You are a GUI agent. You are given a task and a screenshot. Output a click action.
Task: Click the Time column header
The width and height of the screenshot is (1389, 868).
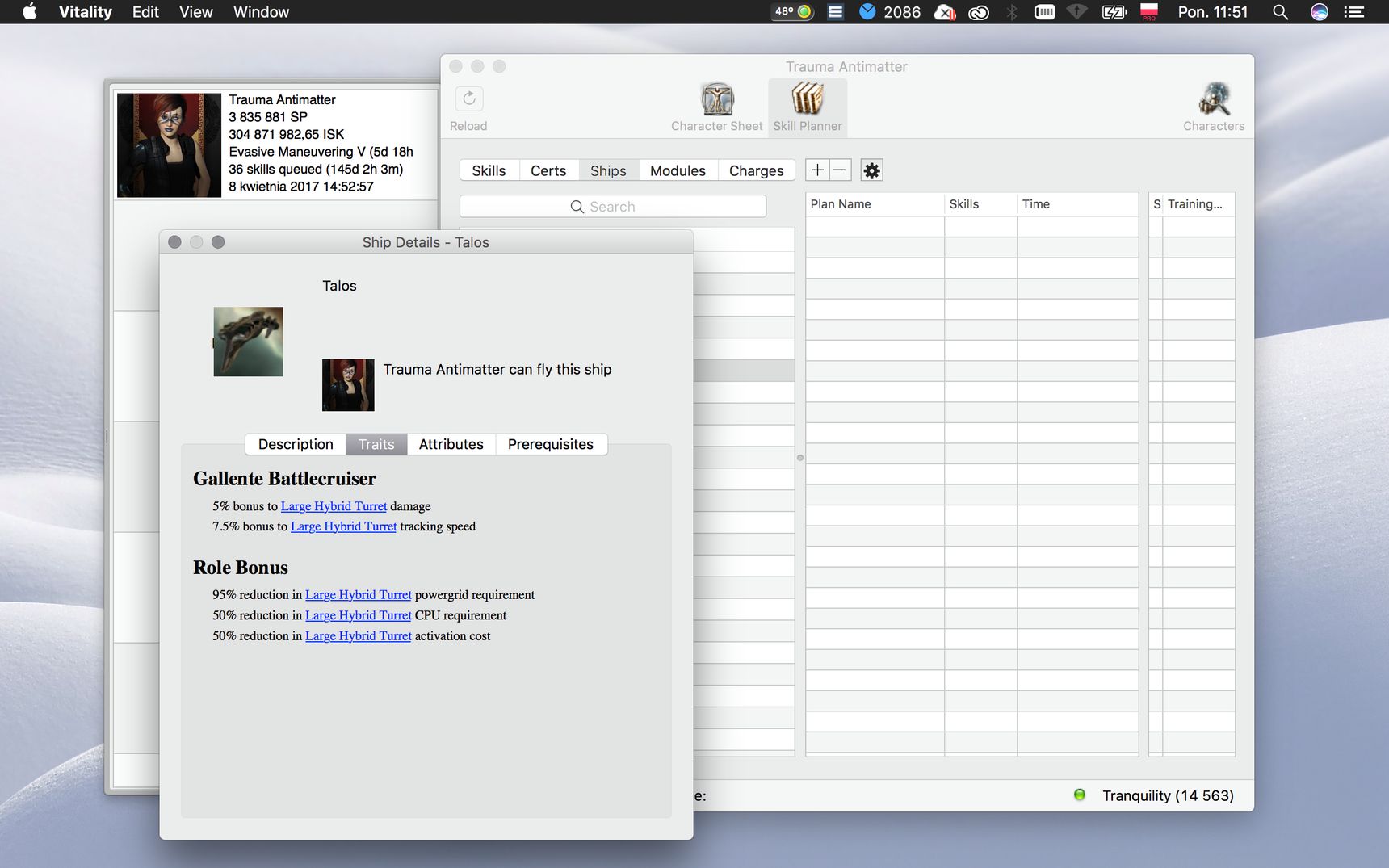(1077, 204)
